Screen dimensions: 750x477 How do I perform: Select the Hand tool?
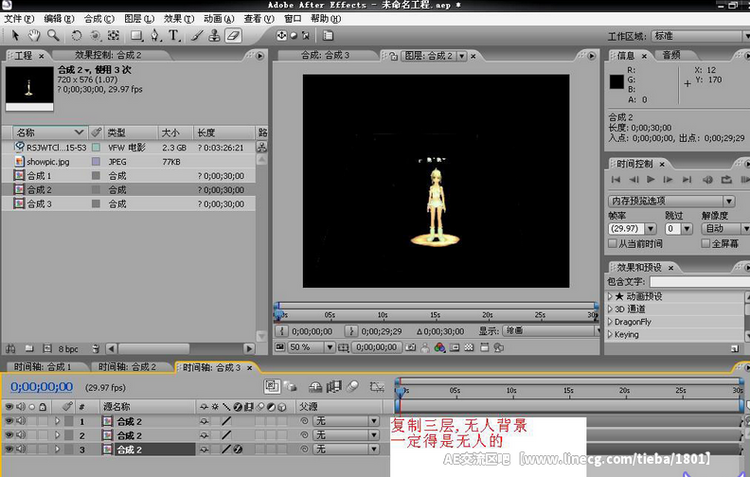(33, 36)
